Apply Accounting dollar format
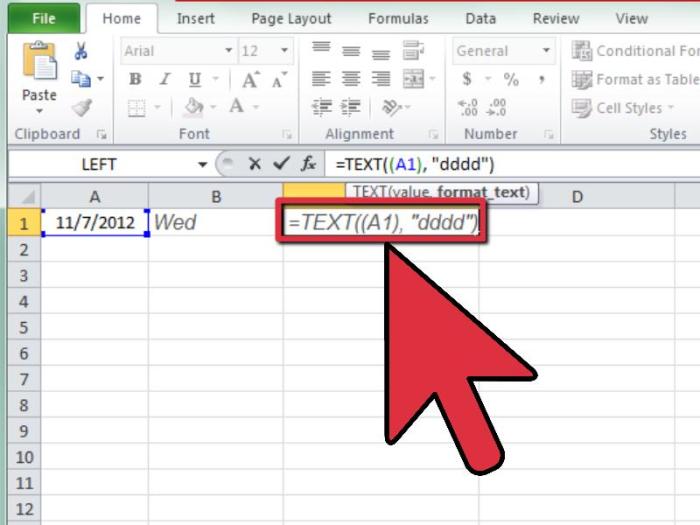The height and width of the screenshot is (525, 700). point(467,79)
